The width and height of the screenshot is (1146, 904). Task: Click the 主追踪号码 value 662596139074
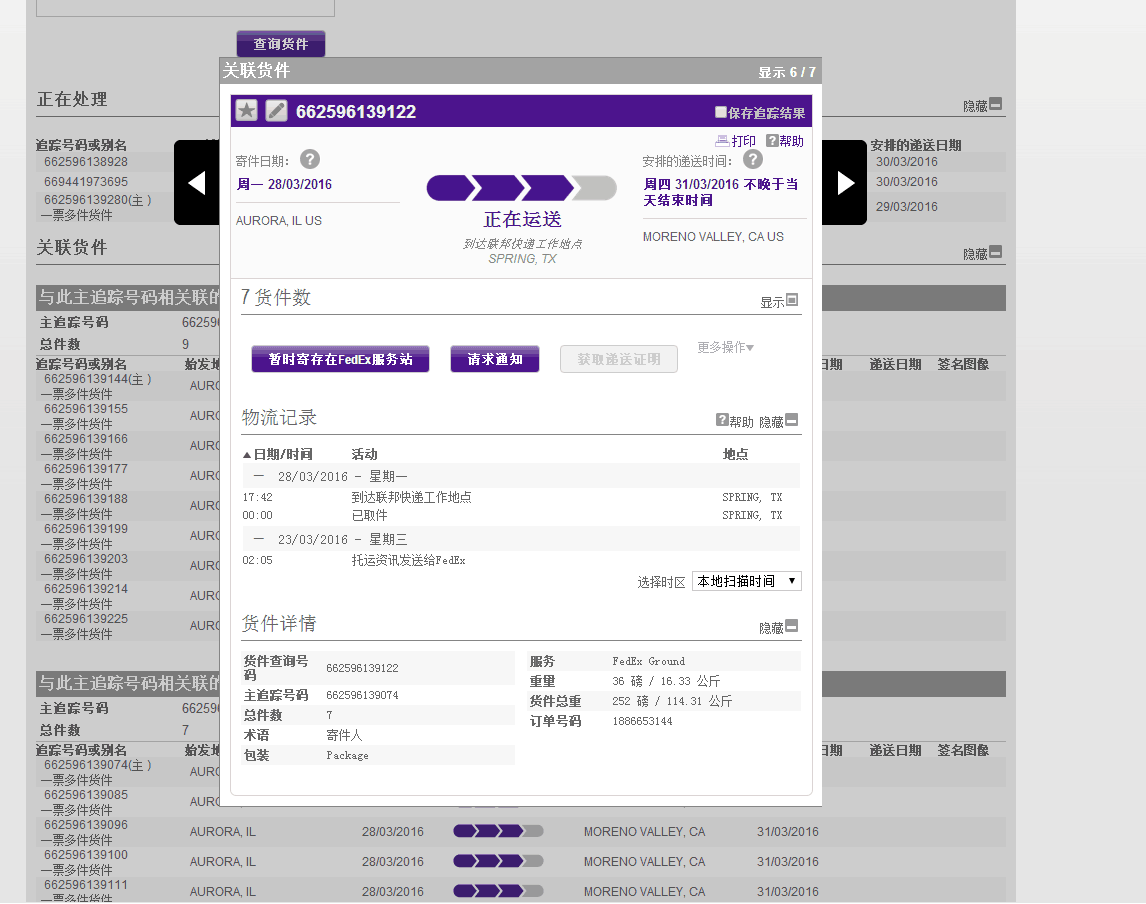(362, 695)
